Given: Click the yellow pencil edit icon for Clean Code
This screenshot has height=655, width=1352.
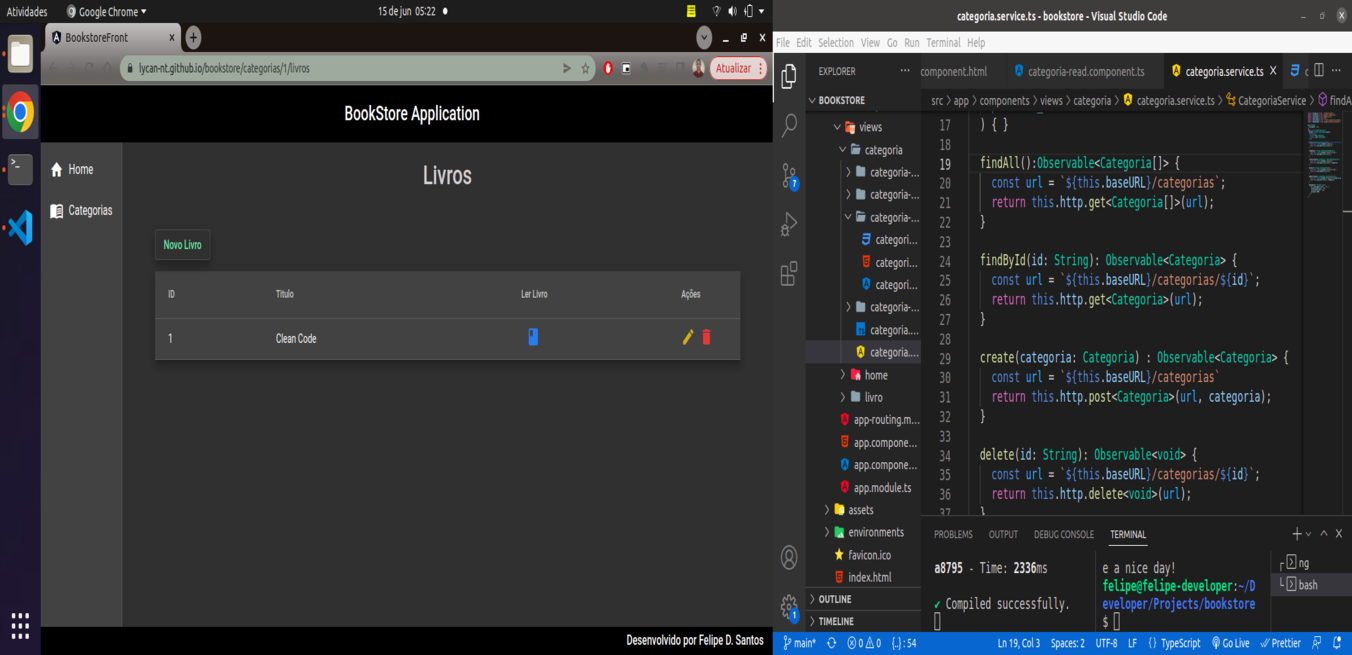Looking at the screenshot, I should point(688,338).
